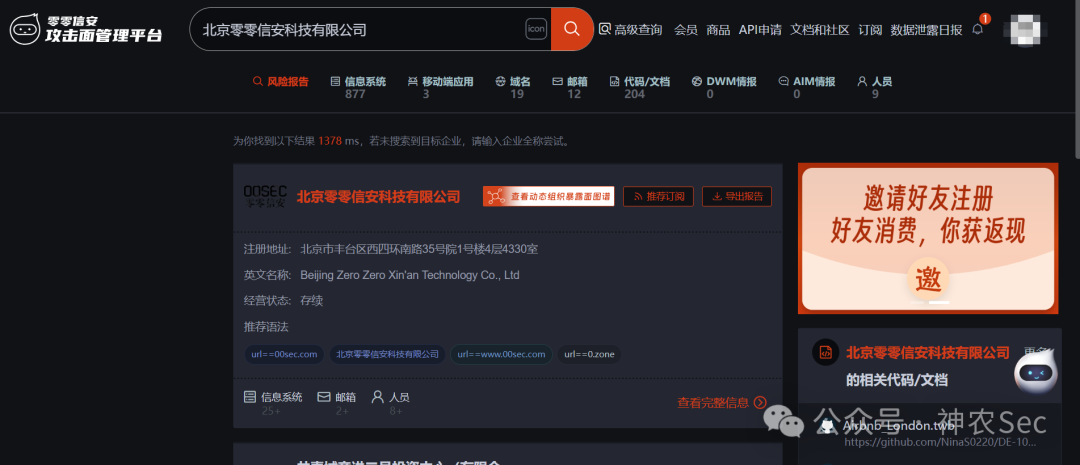Viewport: 1080px width, 465px height.
Task: Open the robot assistant chat icon
Action: tap(1036, 370)
